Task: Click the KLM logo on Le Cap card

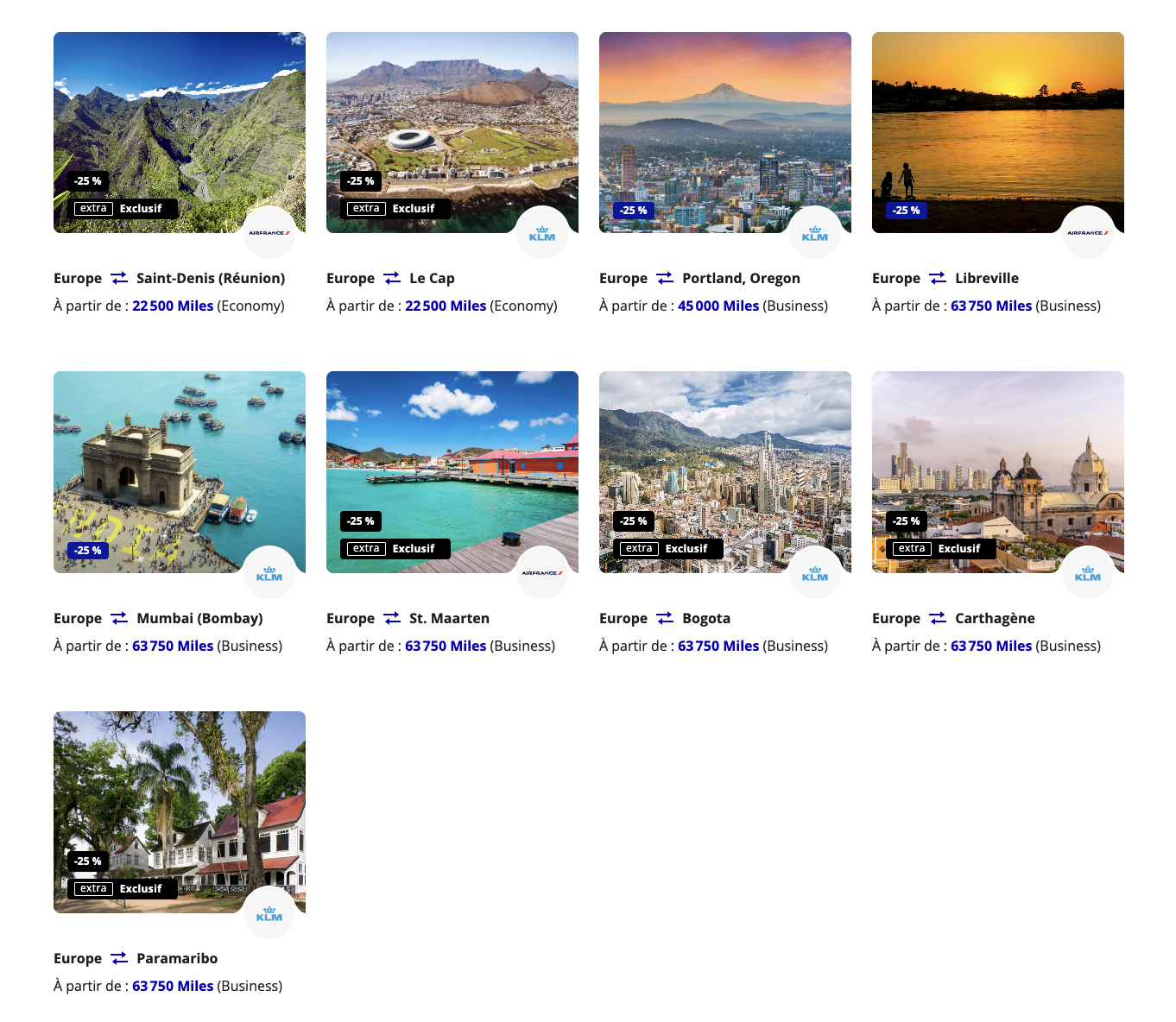Action: [x=541, y=233]
